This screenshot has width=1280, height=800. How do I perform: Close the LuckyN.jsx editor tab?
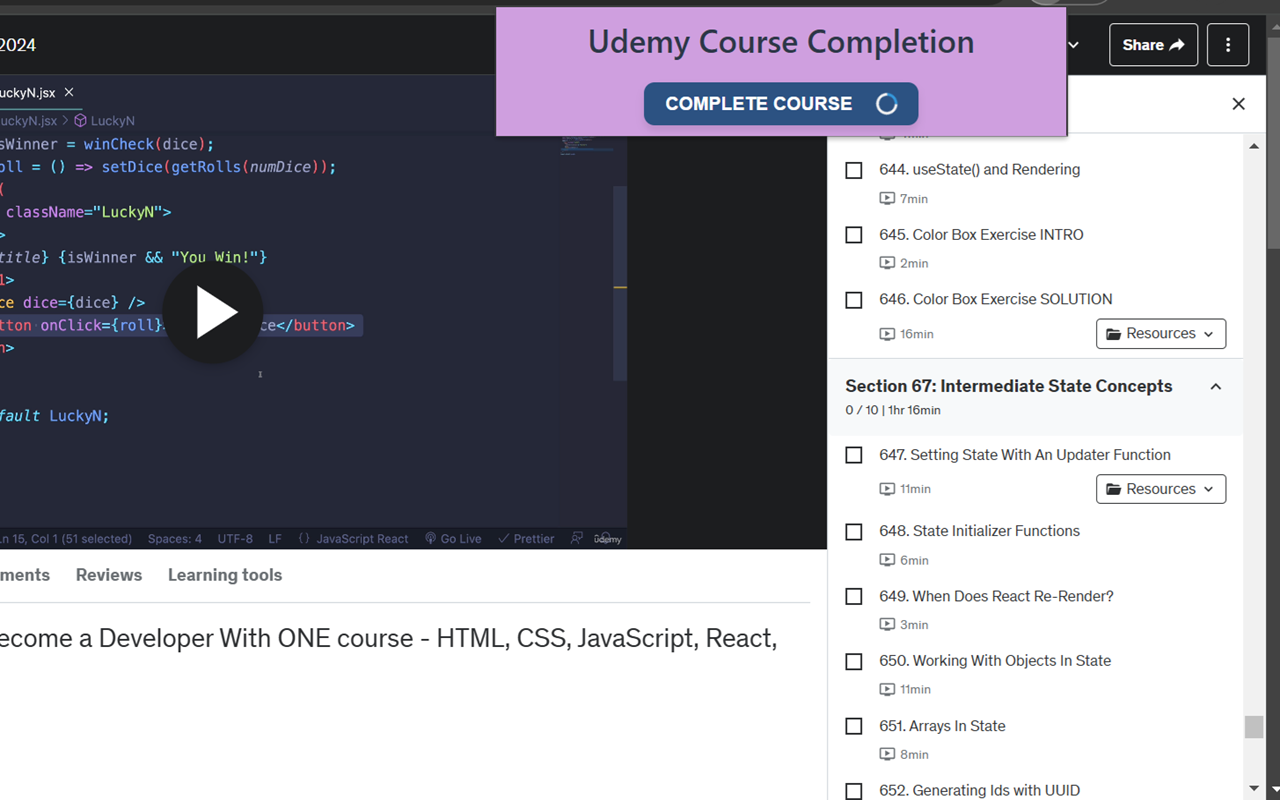69,92
